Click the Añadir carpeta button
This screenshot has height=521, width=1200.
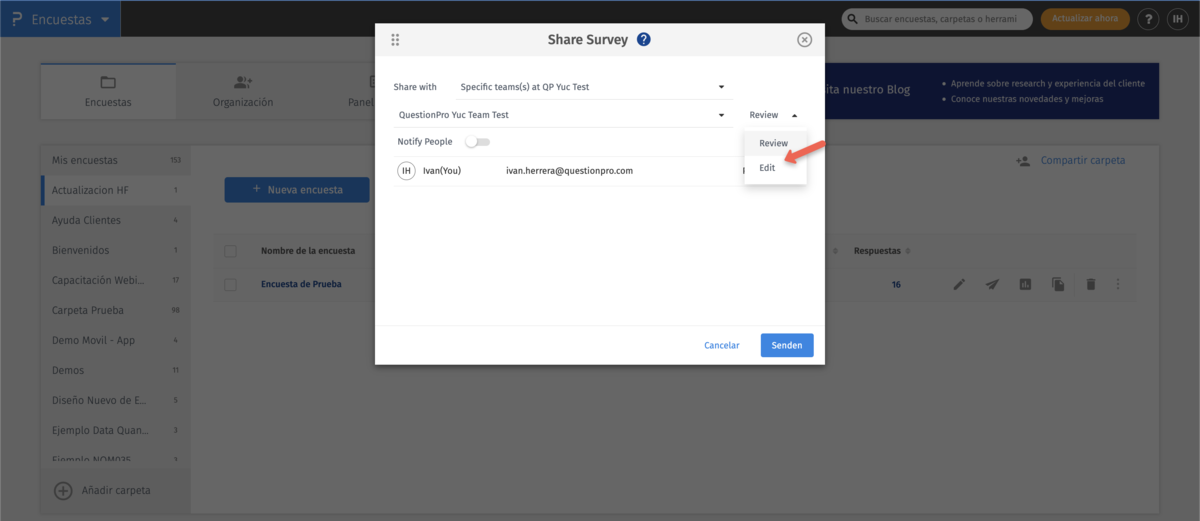pos(115,490)
